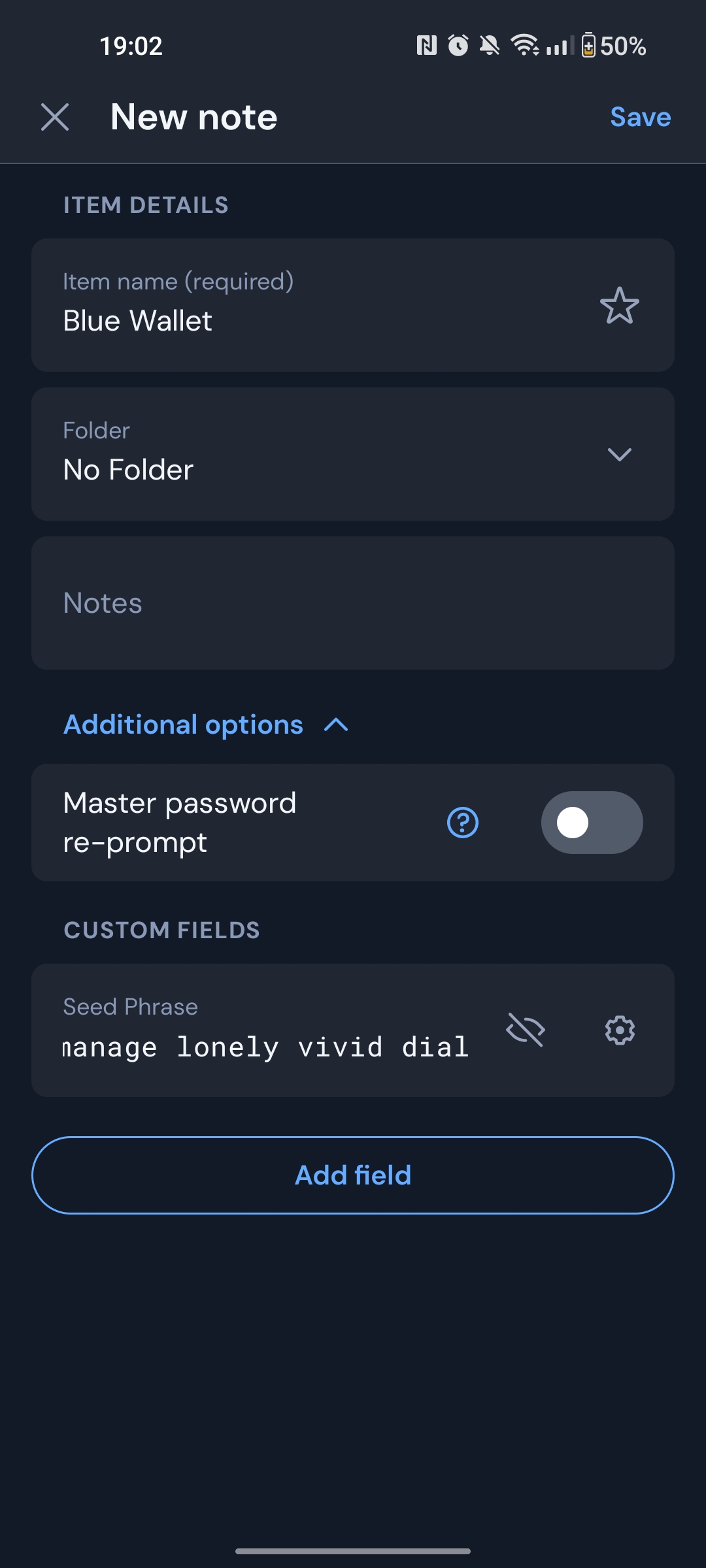The width and height of the screenshot is (706, 1568).
Task: Tap the battery status icon
Action: 588,46
